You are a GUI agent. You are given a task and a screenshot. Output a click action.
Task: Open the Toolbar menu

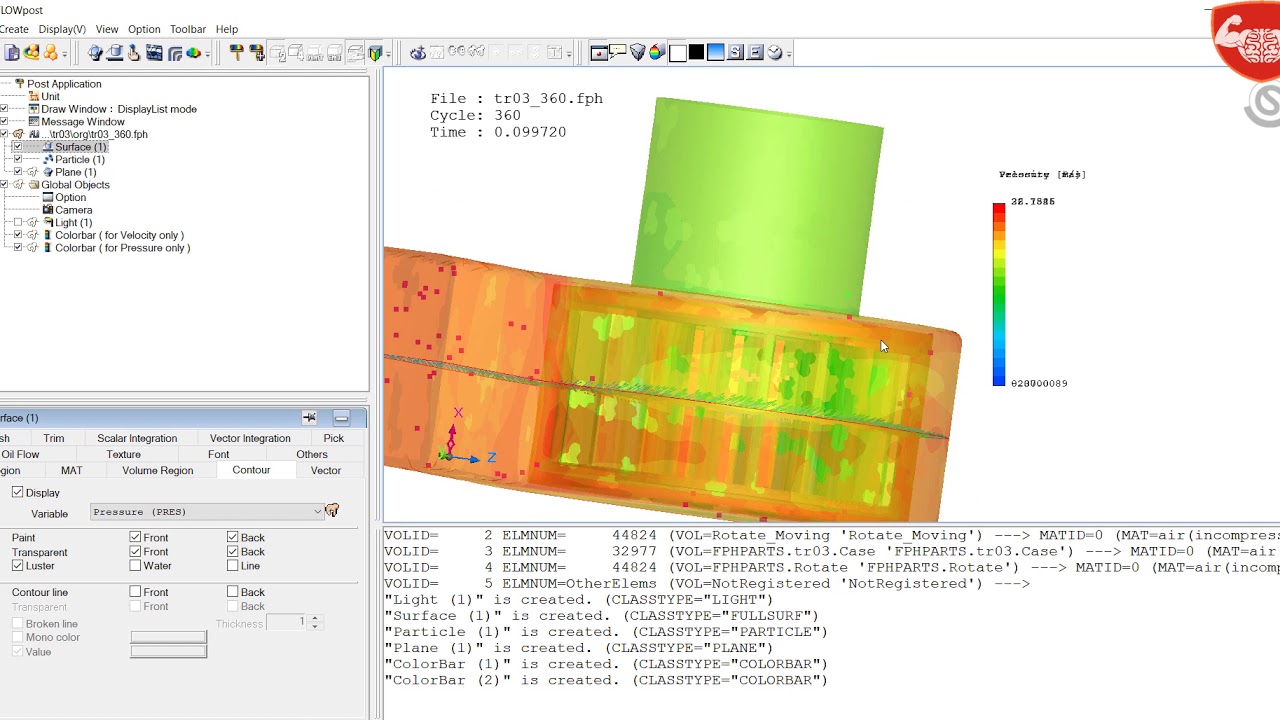click(188, 29)
